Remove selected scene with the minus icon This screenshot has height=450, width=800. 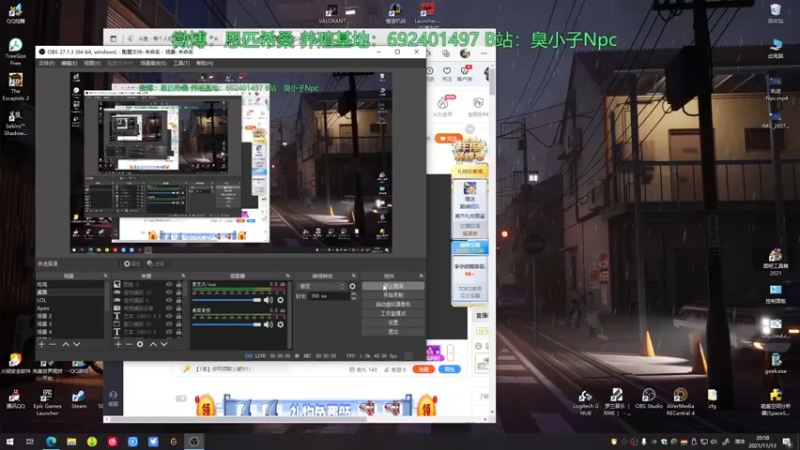pos(53,344)
